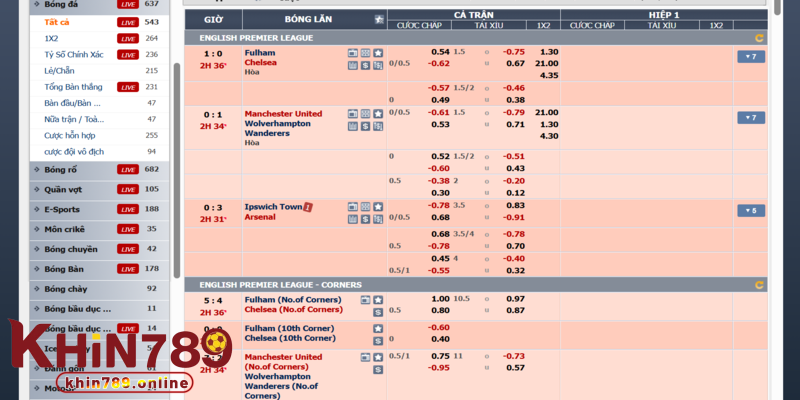Open score details icon for Manchester United match

(x=378, y=126)
